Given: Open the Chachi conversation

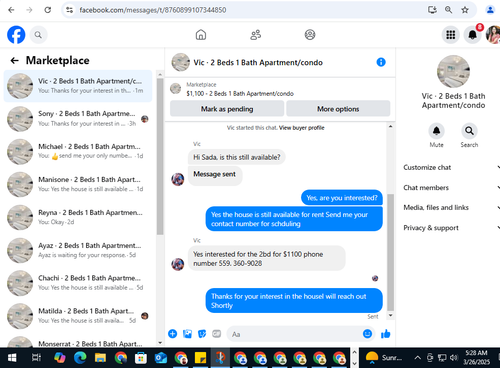Looking at the screenshot, I should [78, 283].
